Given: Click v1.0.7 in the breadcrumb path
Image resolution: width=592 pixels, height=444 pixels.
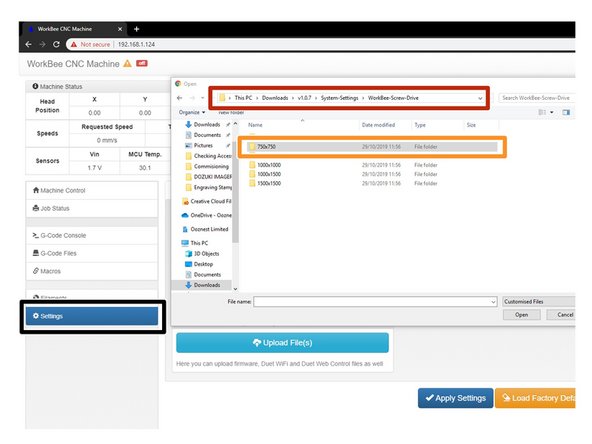Looking at the screenshot, I should (304, 98).
